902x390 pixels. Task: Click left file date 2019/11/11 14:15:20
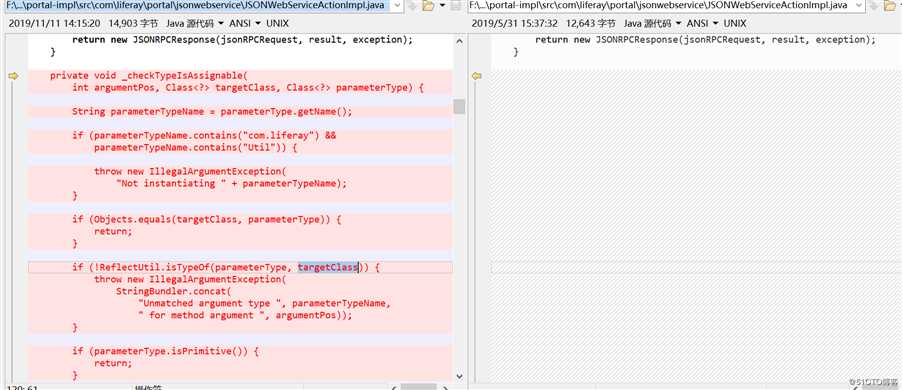[55, 24]
